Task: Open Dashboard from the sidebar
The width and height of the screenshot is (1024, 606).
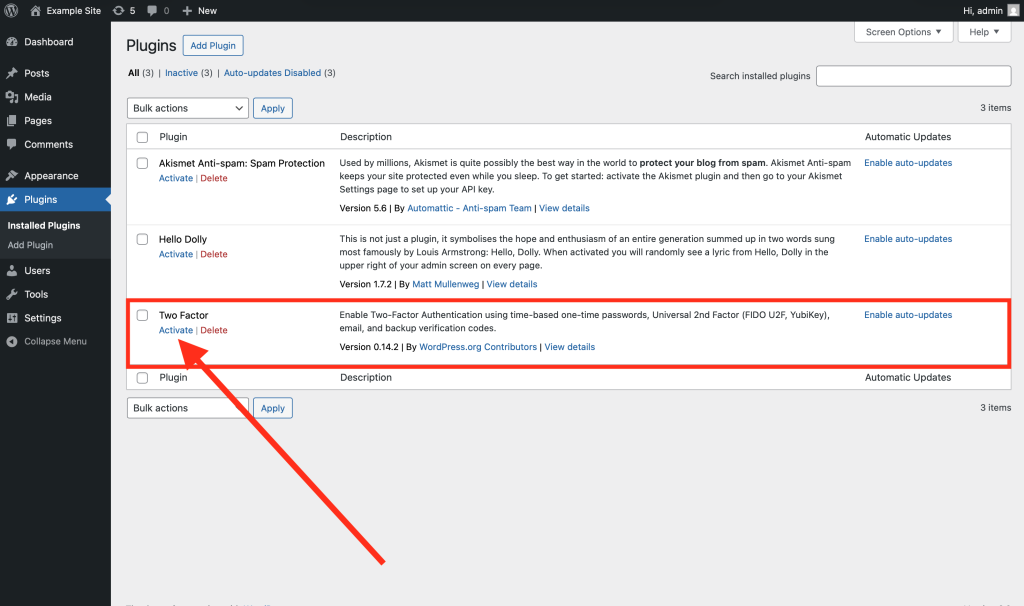Action: coord(48,42)
